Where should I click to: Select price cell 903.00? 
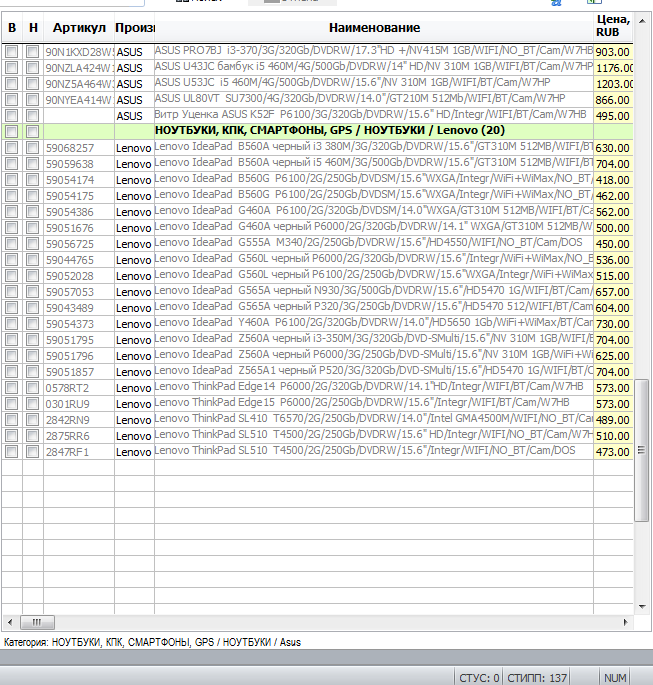coord(613,52)
